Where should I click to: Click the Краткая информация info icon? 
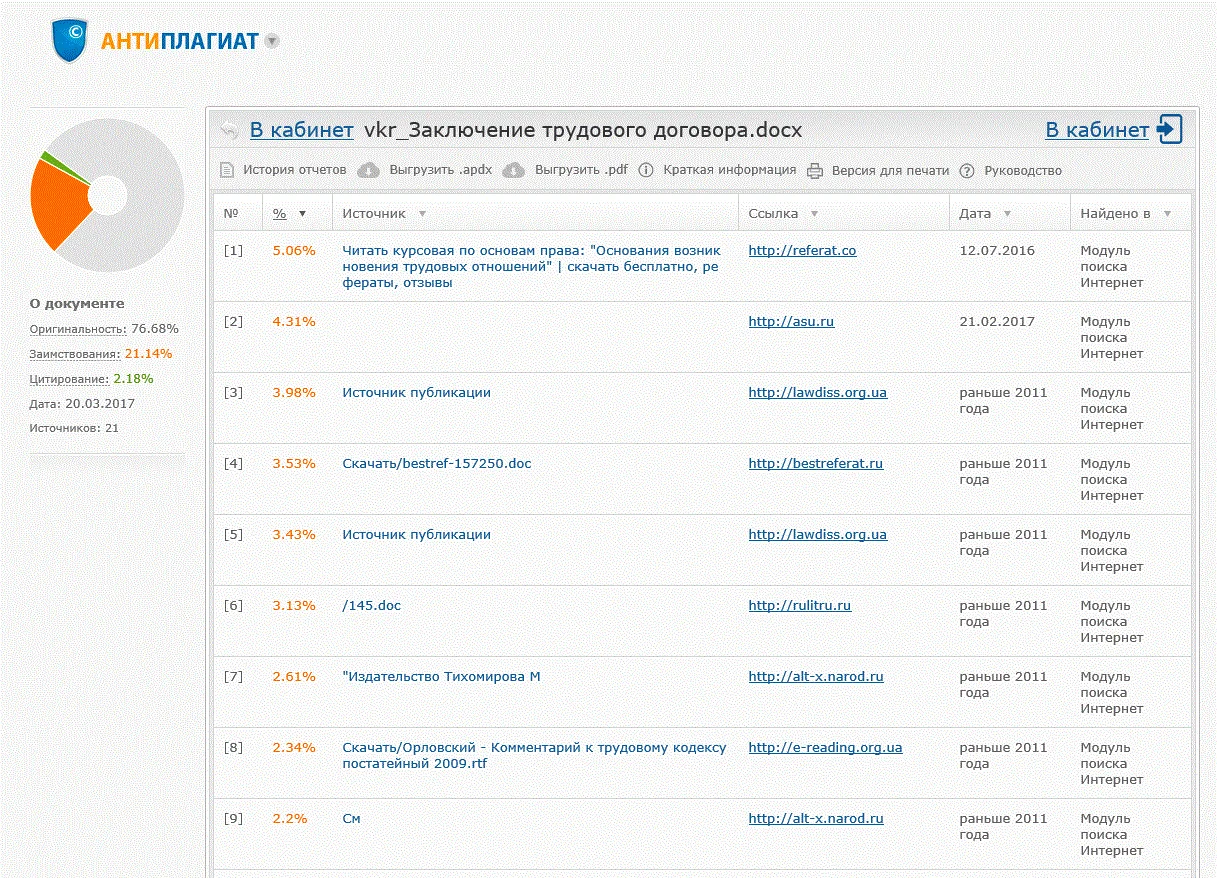[646, 170]
